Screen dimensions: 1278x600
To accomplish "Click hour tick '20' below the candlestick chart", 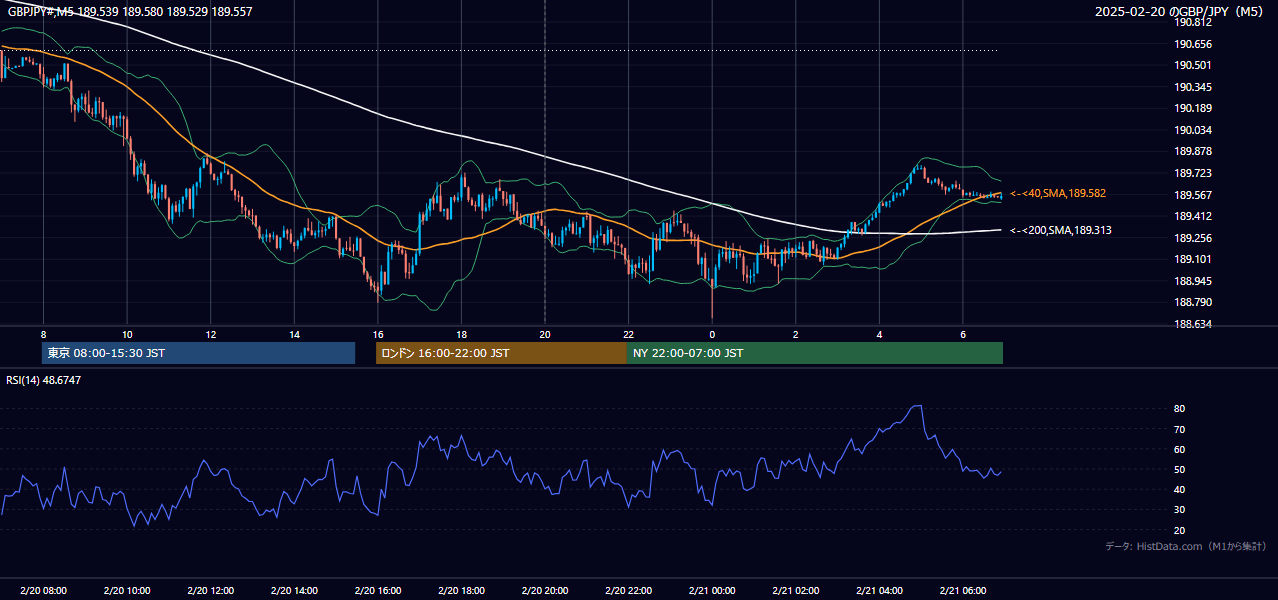I will (x=544, y=334).
